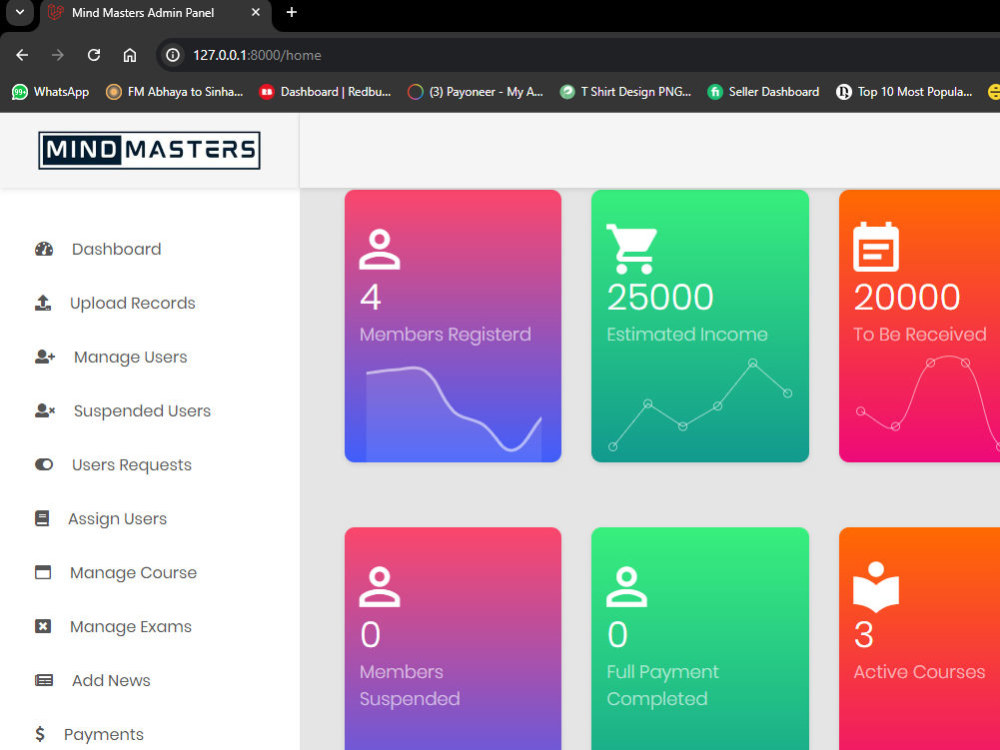
Task: Go to Manage Users page
Action: pos(131,357)
